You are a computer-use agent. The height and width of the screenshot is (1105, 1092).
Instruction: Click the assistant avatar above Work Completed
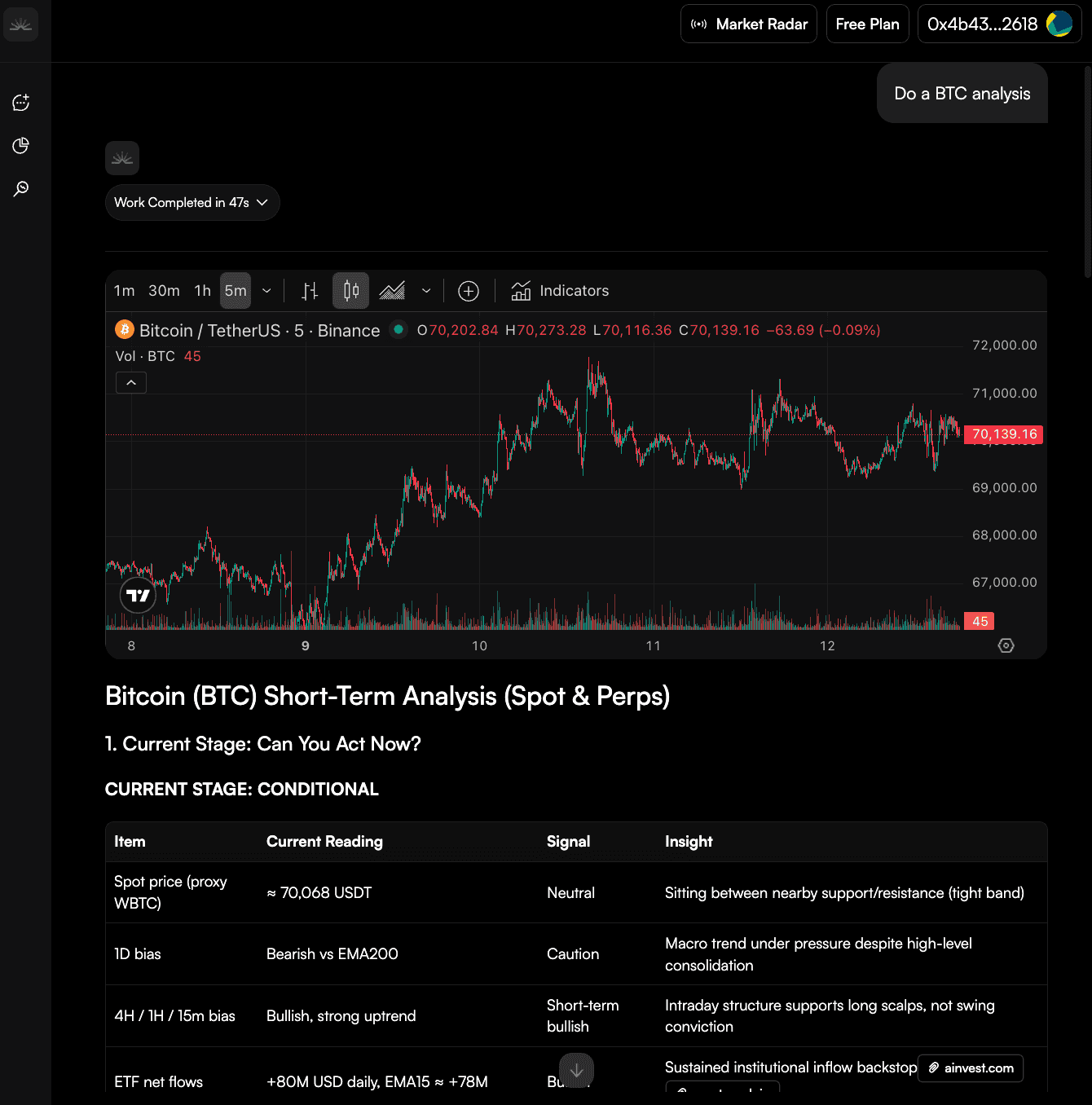(x=122, y=158)
